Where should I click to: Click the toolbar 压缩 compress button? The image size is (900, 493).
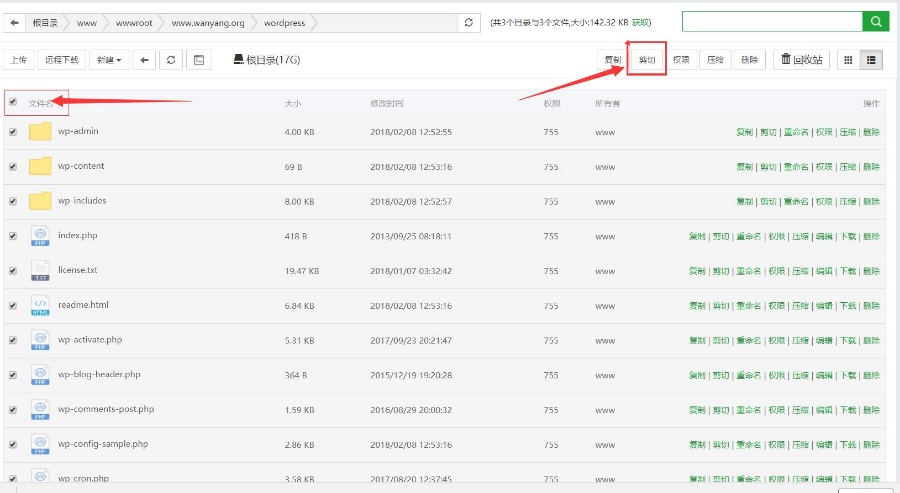tap(715, 60)
